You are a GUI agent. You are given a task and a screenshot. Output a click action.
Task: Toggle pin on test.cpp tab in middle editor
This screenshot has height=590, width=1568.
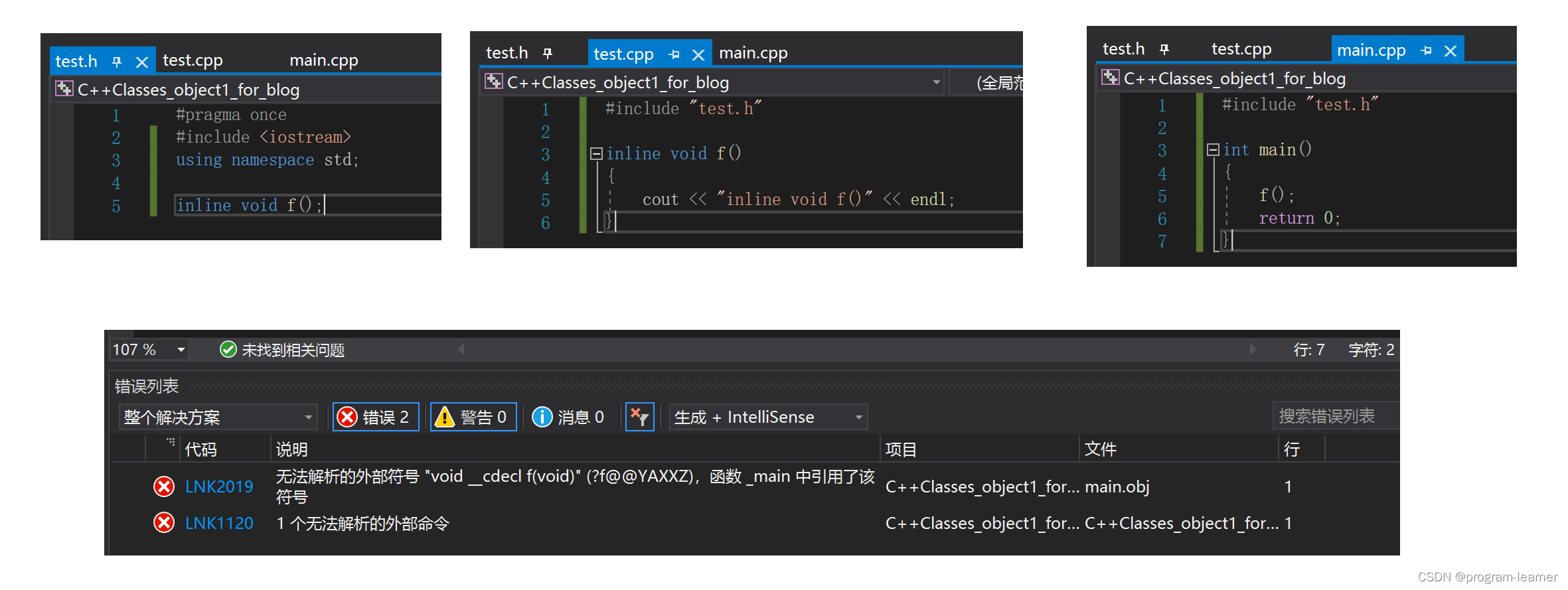point(674,54)
